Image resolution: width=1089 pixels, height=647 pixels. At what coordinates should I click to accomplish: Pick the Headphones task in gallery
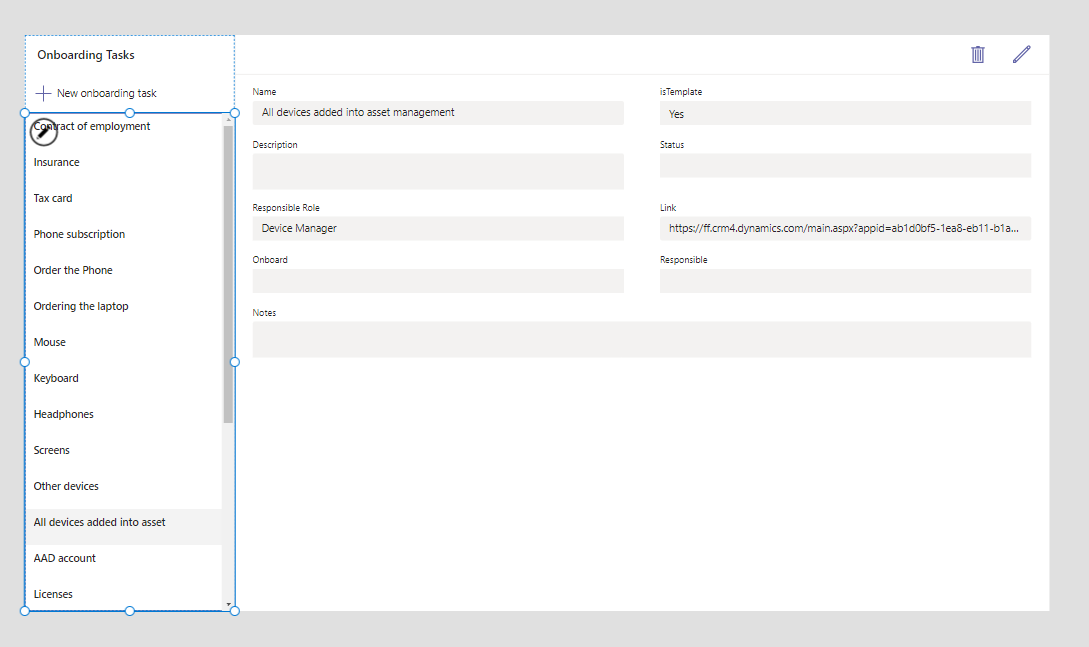(63, 414)
